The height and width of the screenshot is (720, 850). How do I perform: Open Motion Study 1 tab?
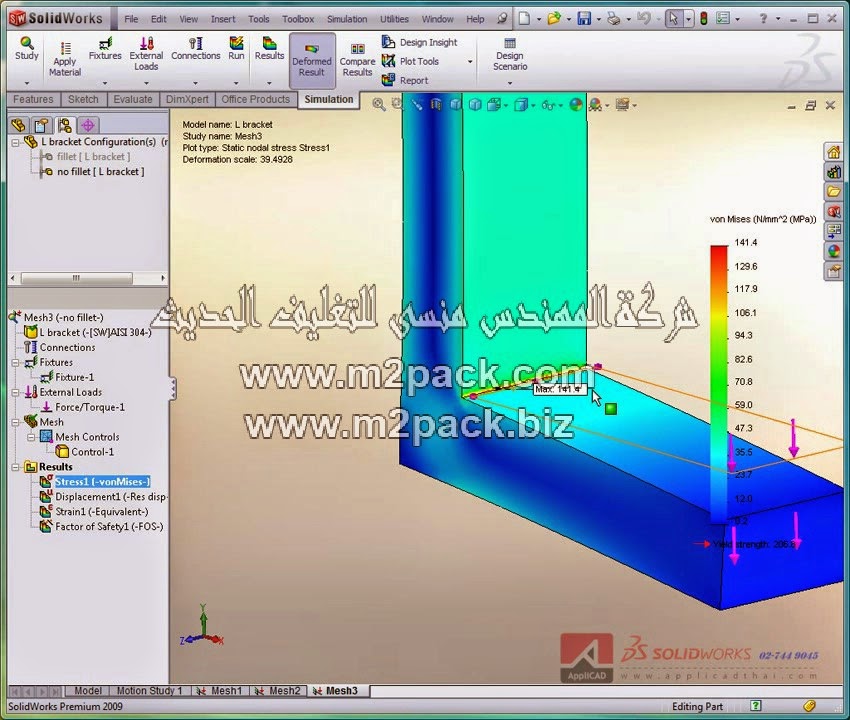(x=149, y=691)
